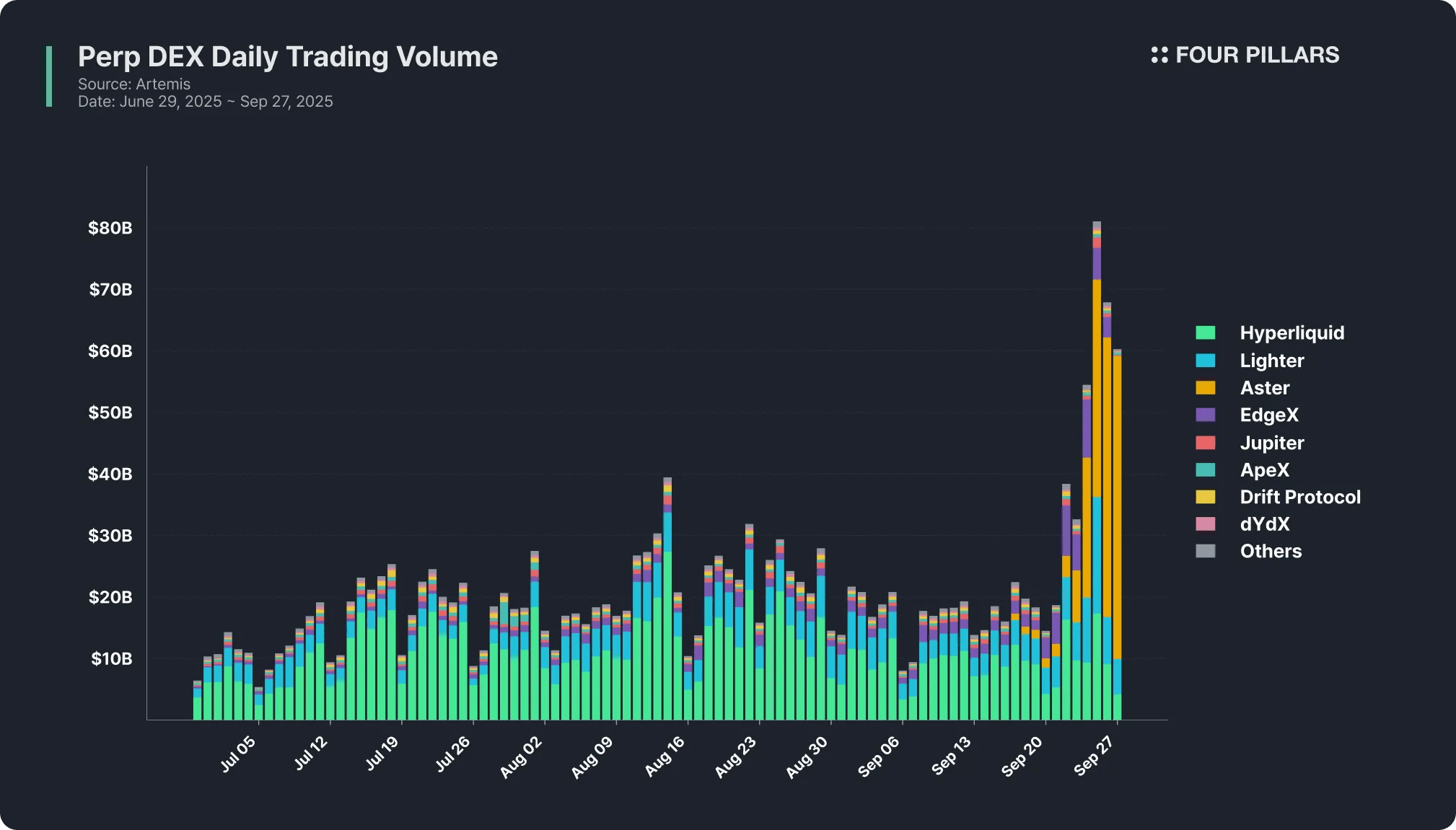Viewport: 1456px width, 830px height.
Task: Click the dYdX pink legend swatch
Action: (1205, 524)
